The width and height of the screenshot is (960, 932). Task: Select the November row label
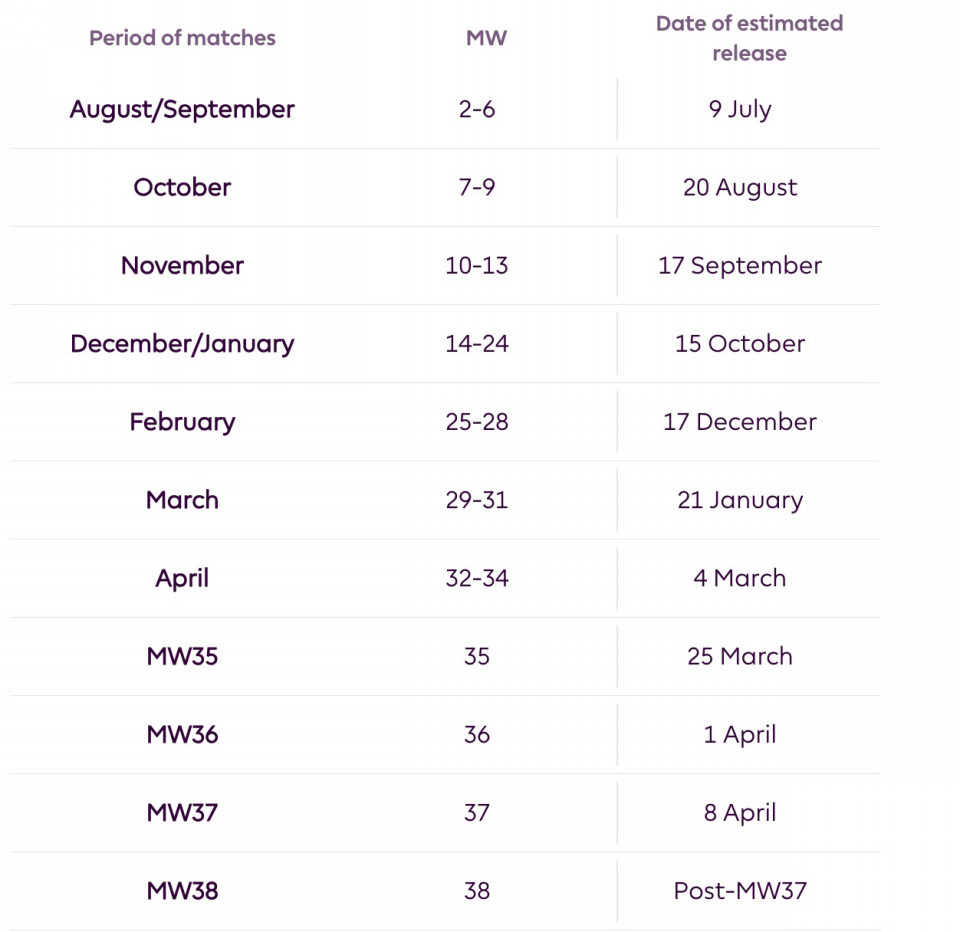click(182, 265)
